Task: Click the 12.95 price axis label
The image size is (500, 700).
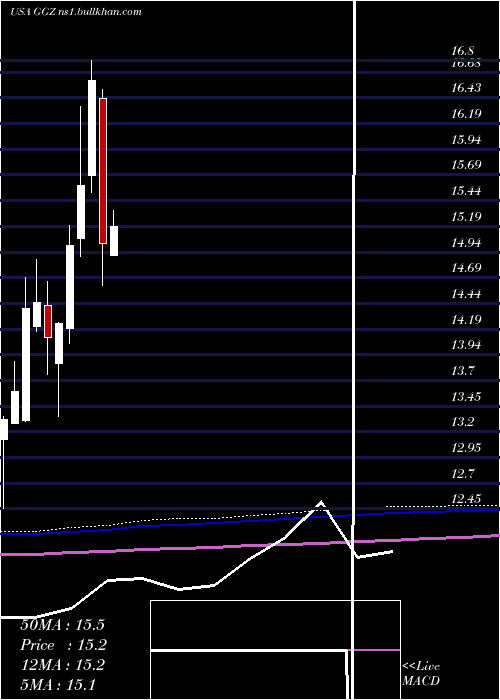Action: pos(466,448)
